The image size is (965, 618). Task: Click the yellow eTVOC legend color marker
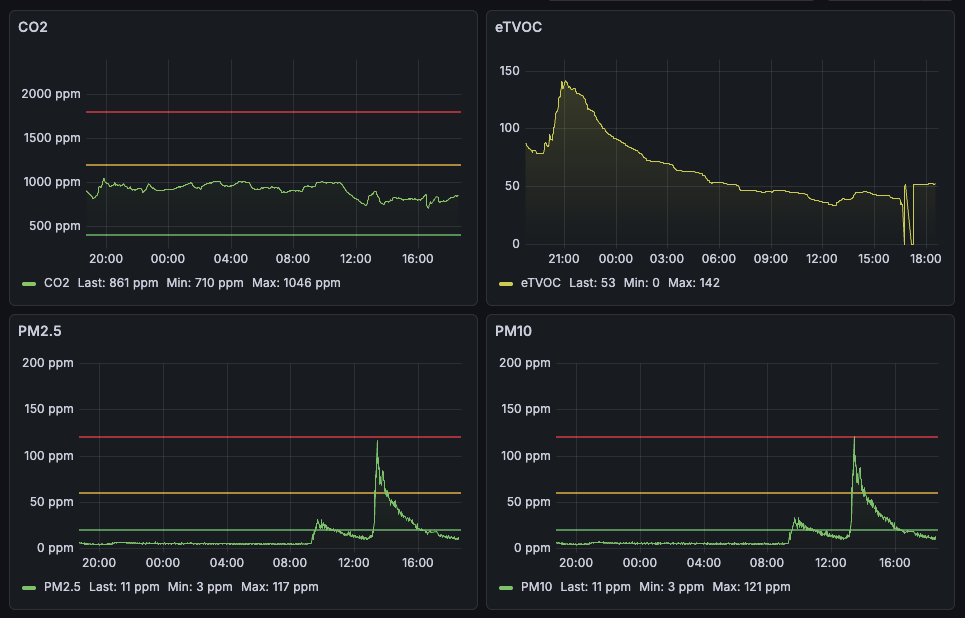pos(506,283)
